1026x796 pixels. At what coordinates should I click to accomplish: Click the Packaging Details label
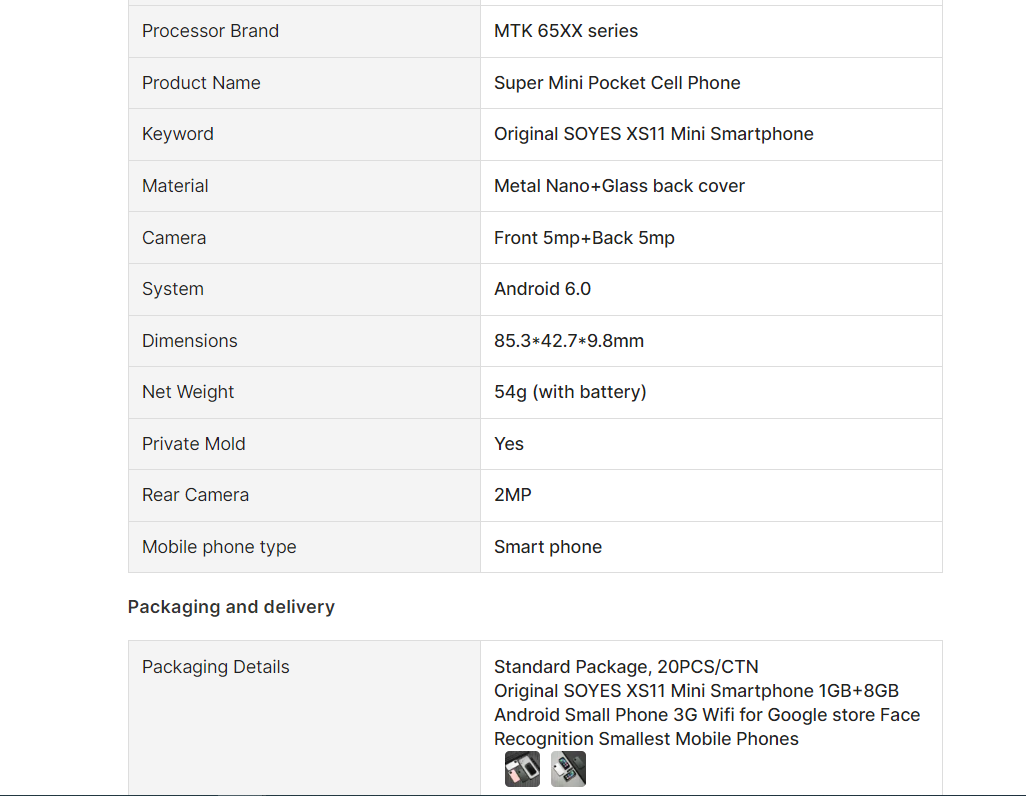pos(216,666)
